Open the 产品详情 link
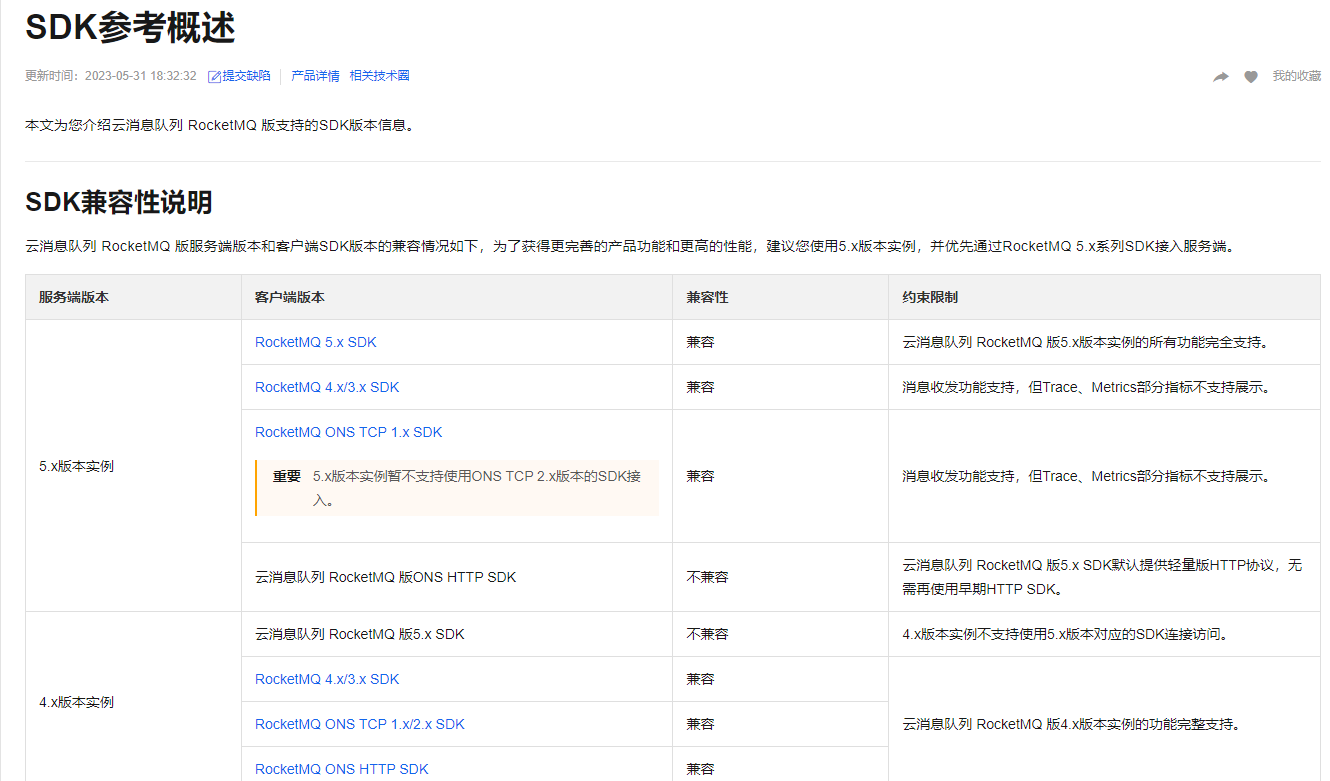Image resolution: width=1330 pixels, height=781 pixels. [x=315, y=76]
